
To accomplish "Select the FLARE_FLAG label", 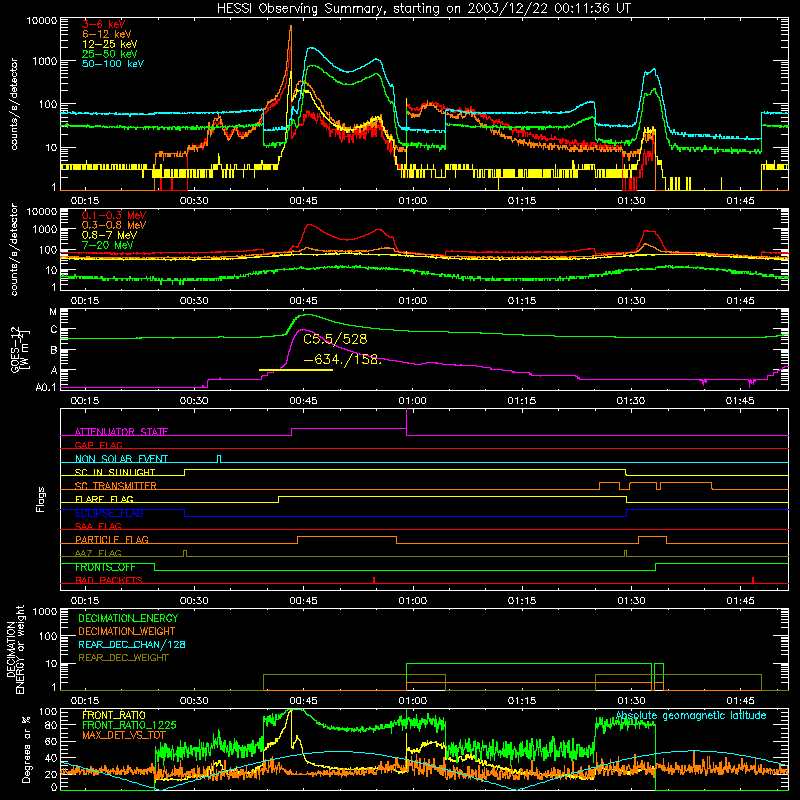I will [104, 499].
